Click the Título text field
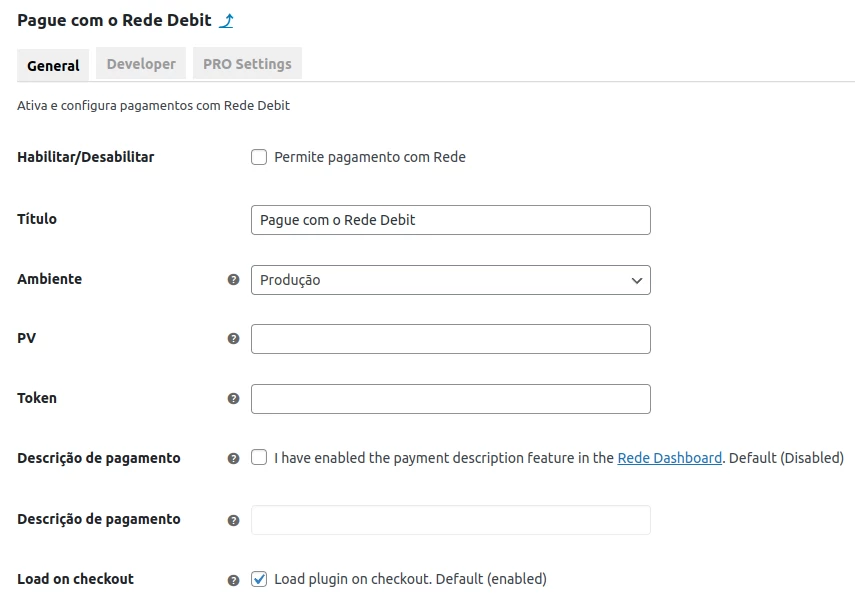The image size is (855, 603). pyautogui.click(x=450, y=220)
